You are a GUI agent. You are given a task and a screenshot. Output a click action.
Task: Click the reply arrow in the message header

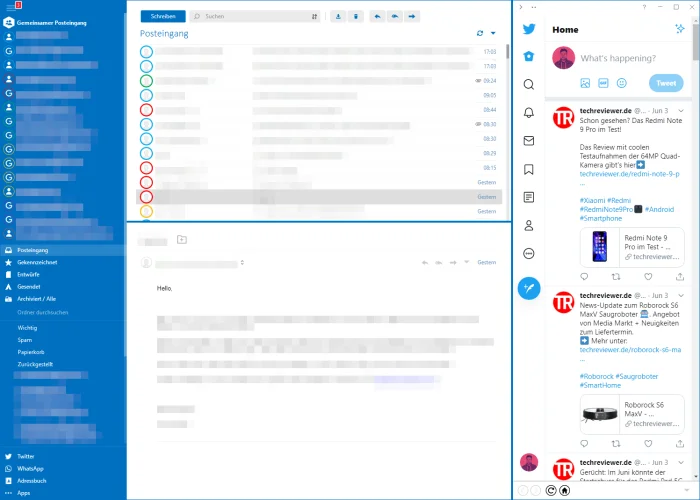click(425, 262)
